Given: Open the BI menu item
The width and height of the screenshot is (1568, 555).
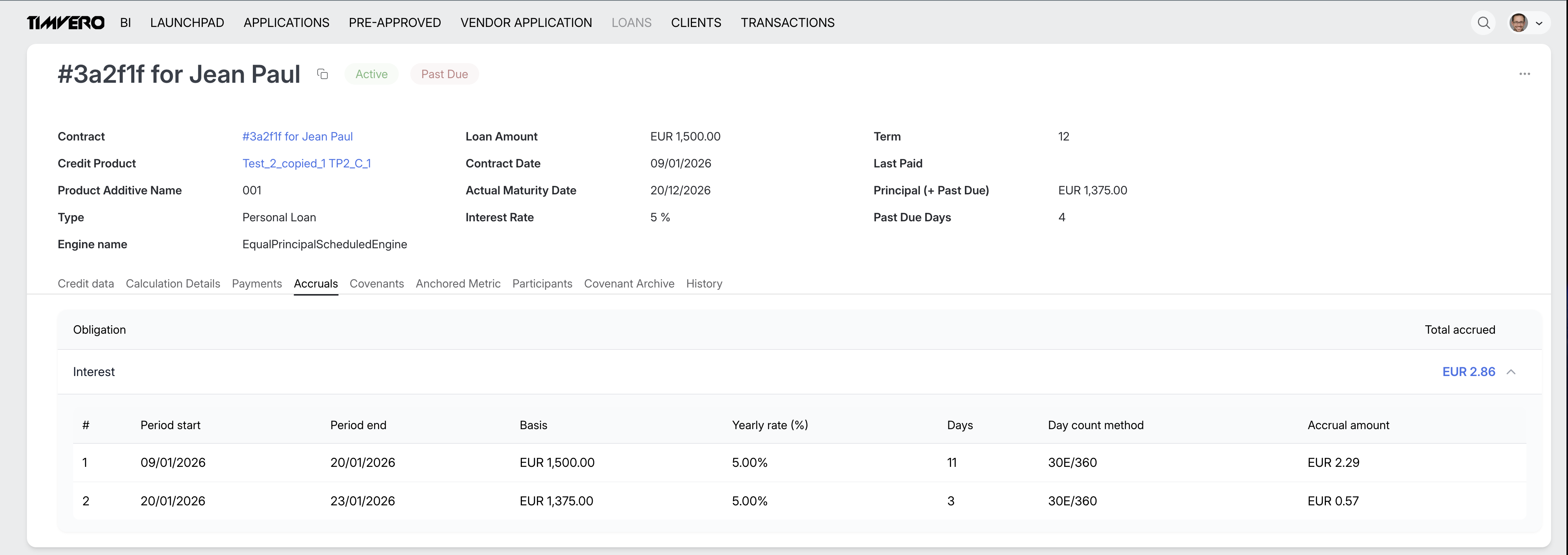Looking at the screenshot, I should click(x=125, y=23).
